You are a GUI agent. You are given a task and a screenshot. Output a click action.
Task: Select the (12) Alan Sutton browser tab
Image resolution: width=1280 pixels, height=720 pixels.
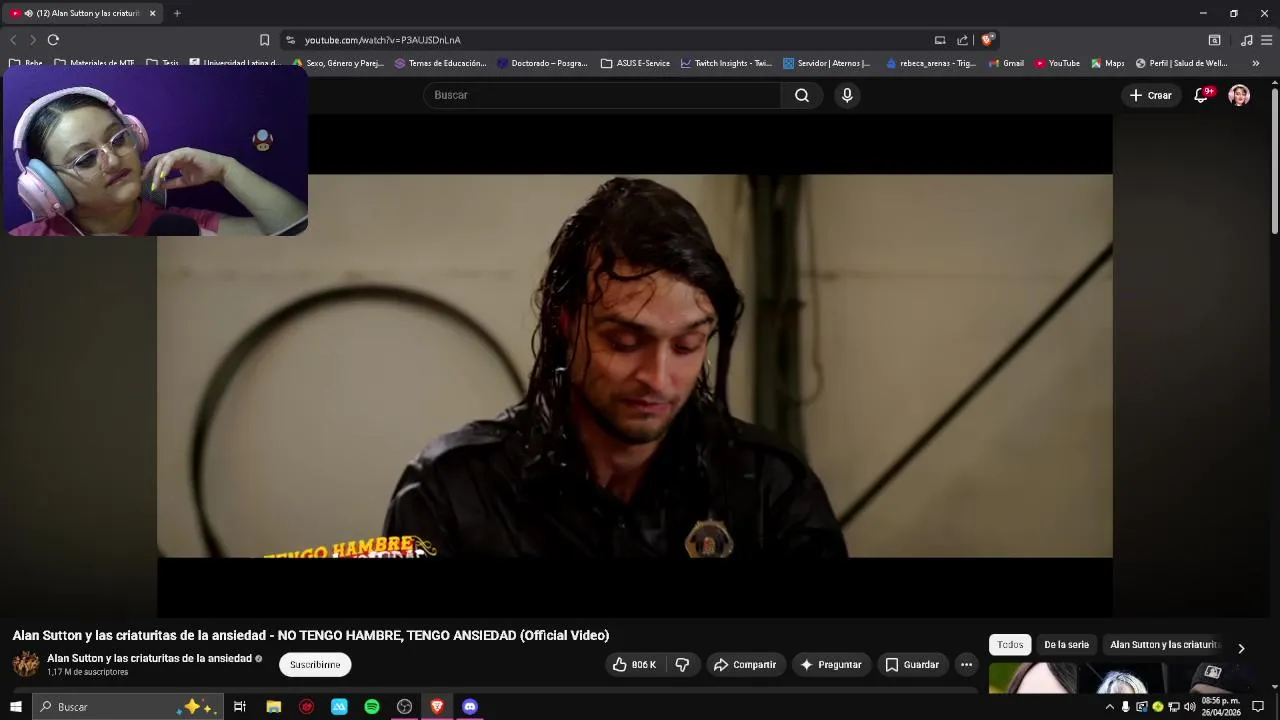tap(84, 13)
